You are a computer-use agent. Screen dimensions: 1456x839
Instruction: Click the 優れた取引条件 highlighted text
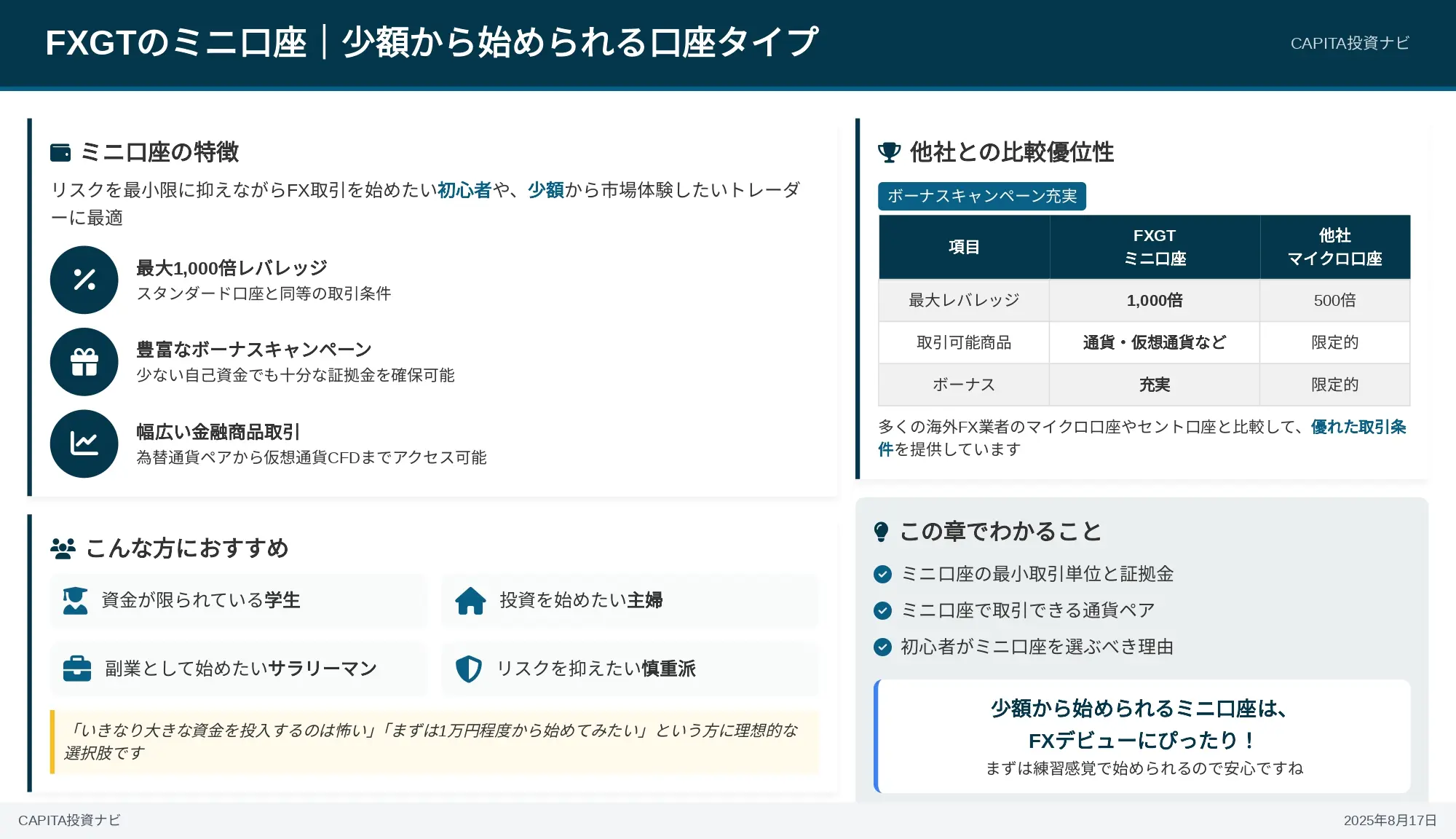pyautogui.click(x=1358, y=427)
